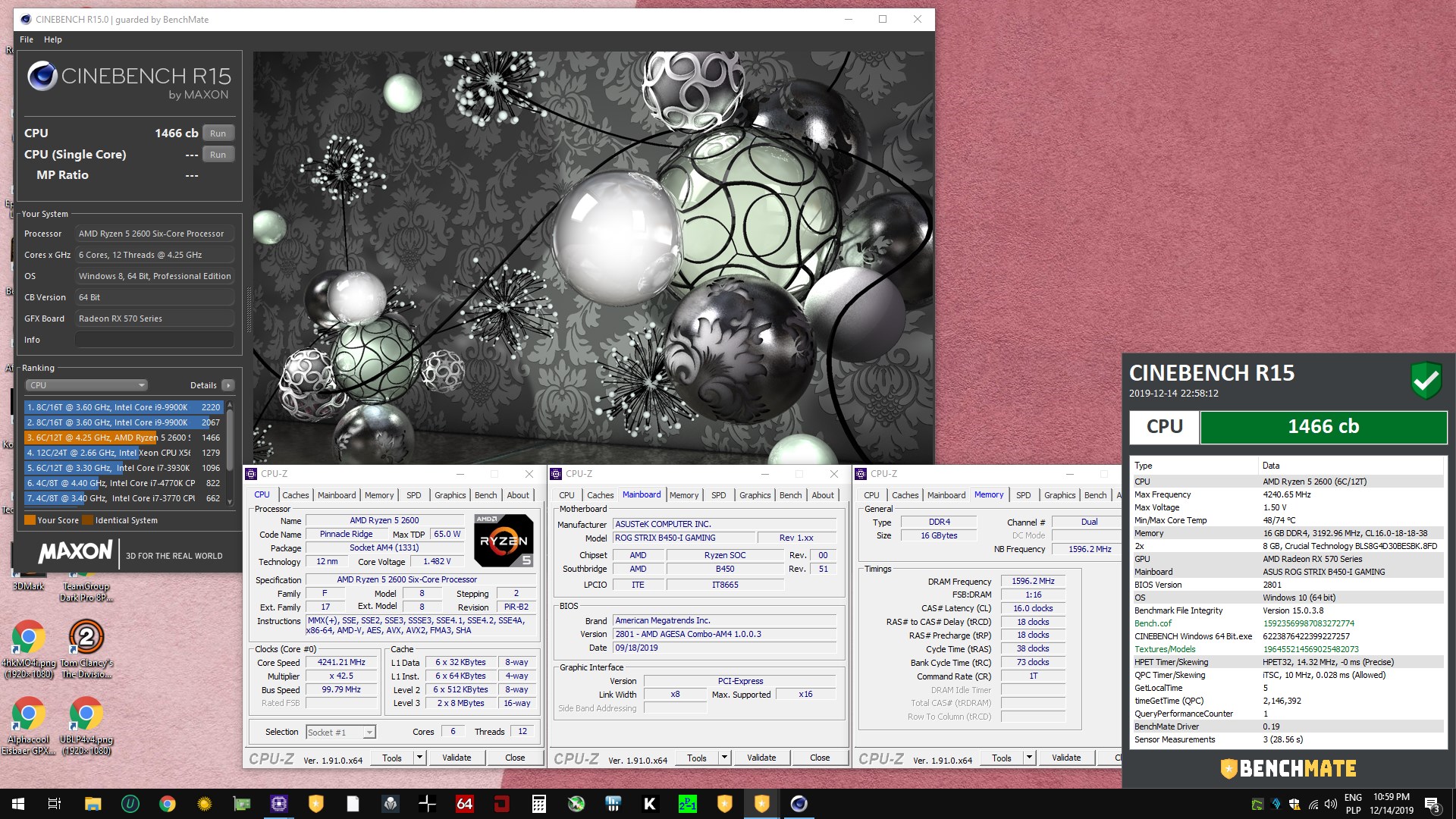This screenshot has width=1456, height=819.
Task: Open the green circled U taskbar icon
Action: 130,804
